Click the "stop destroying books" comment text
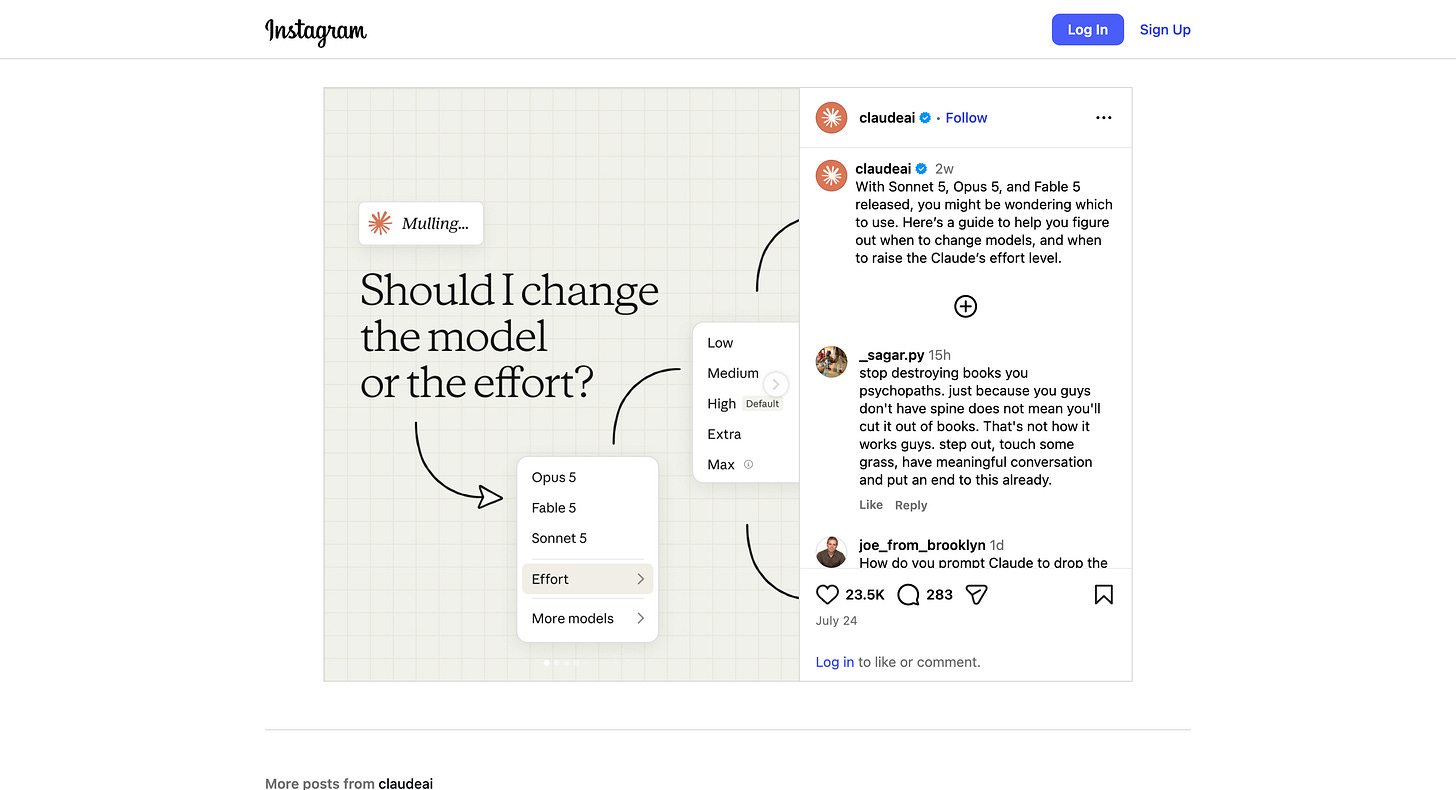 point(980,426)
